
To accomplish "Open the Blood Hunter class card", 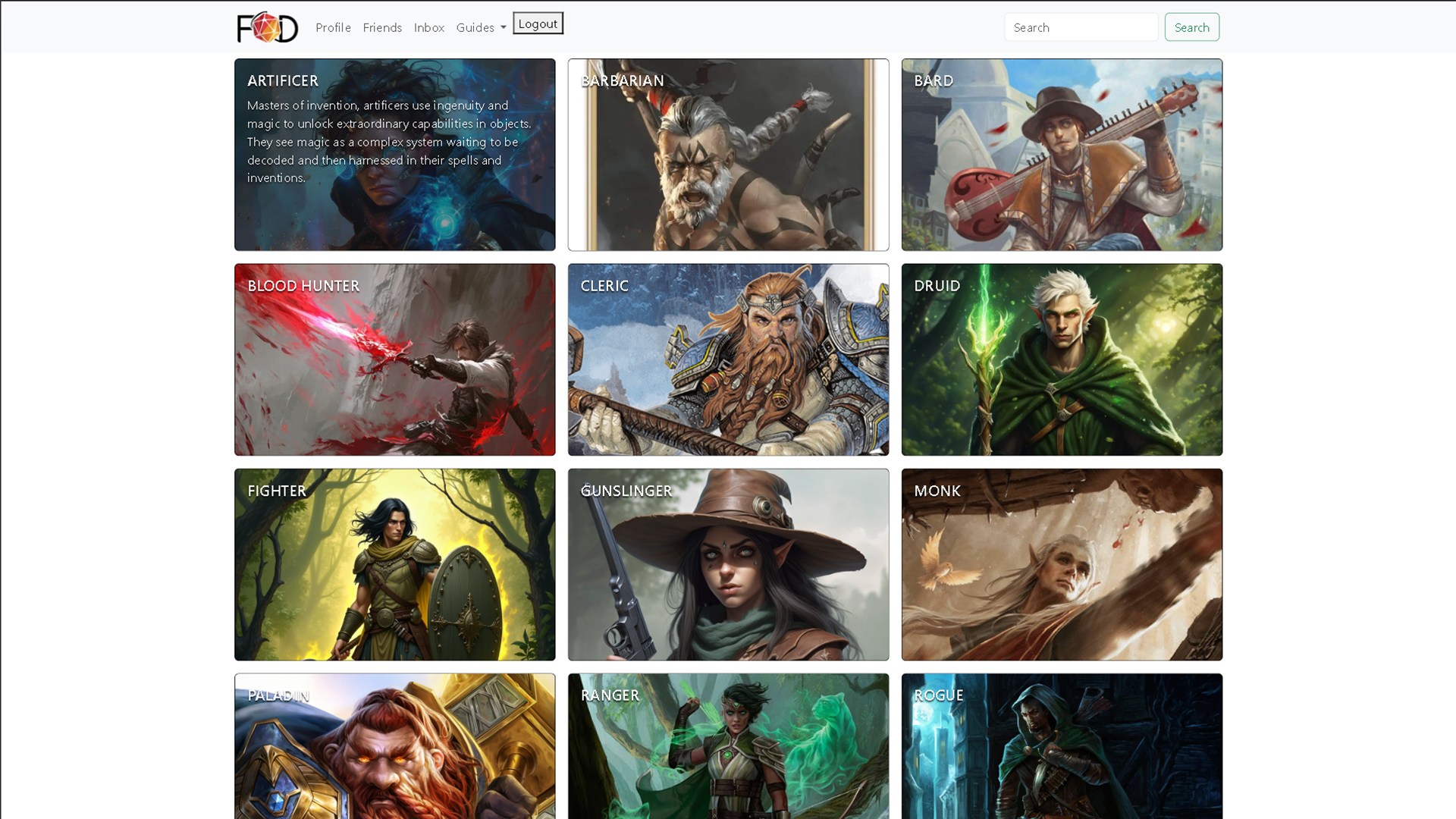I will (x=394, y=359).
